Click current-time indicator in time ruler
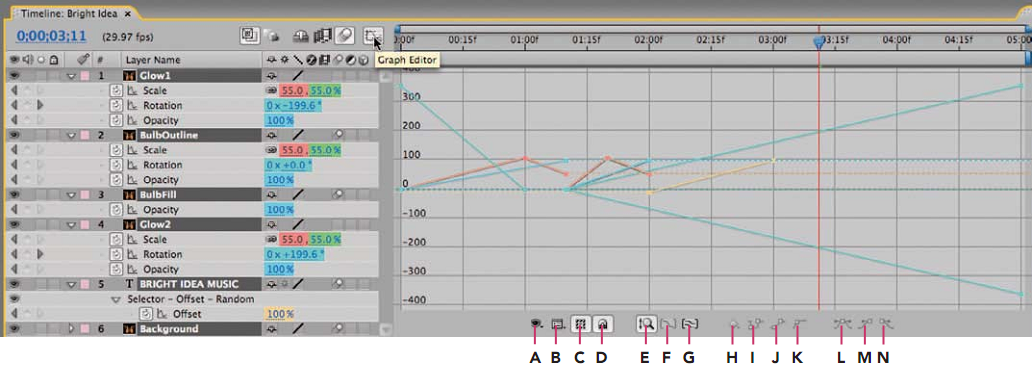This screenshot has width=1032, height=367. coord(819,42)
